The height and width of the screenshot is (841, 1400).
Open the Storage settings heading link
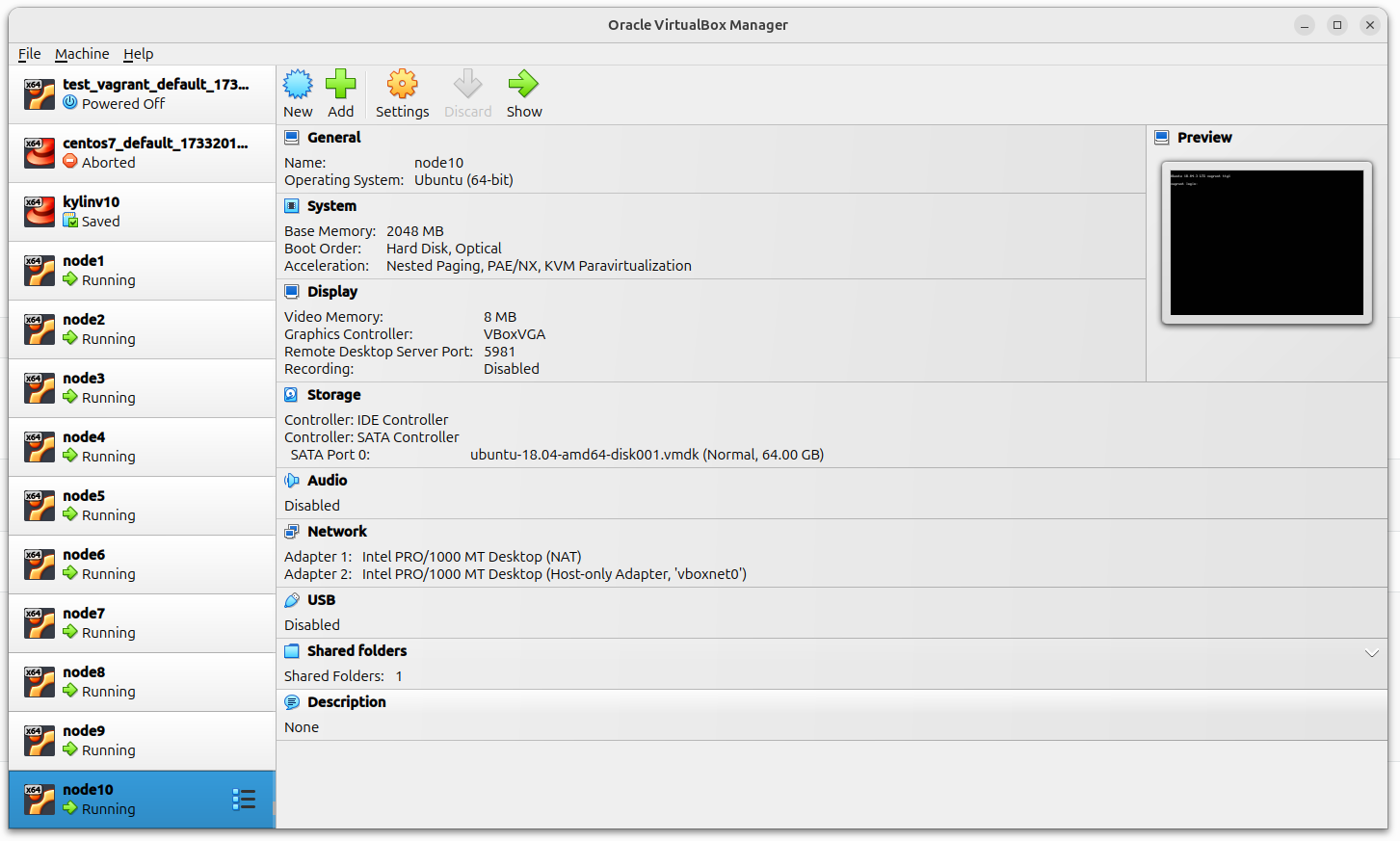333,395
